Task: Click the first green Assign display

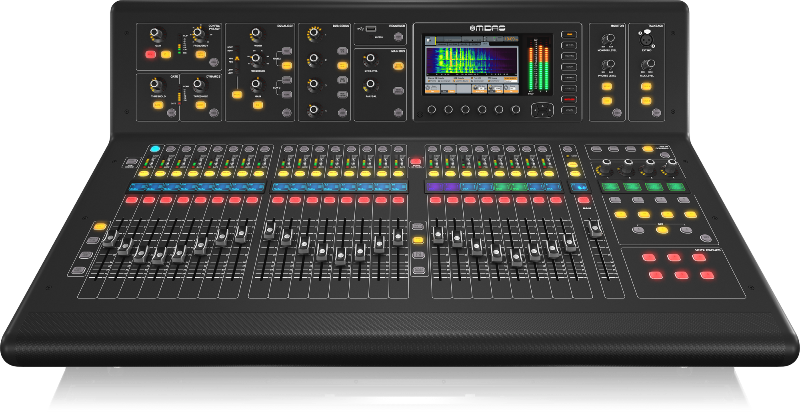Action: (x=611, y=187)
